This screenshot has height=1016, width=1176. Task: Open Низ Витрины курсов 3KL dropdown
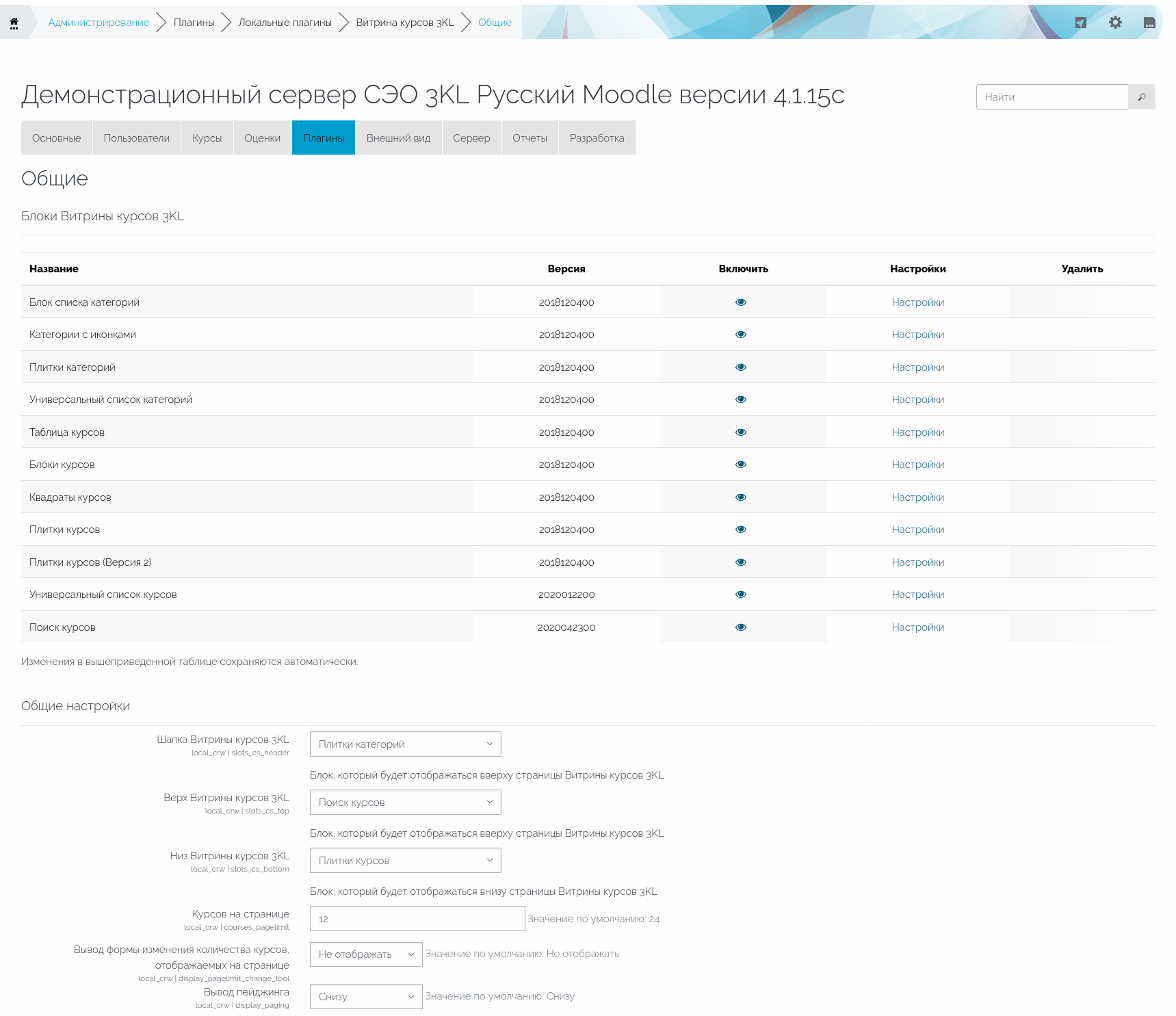(406, 861)
